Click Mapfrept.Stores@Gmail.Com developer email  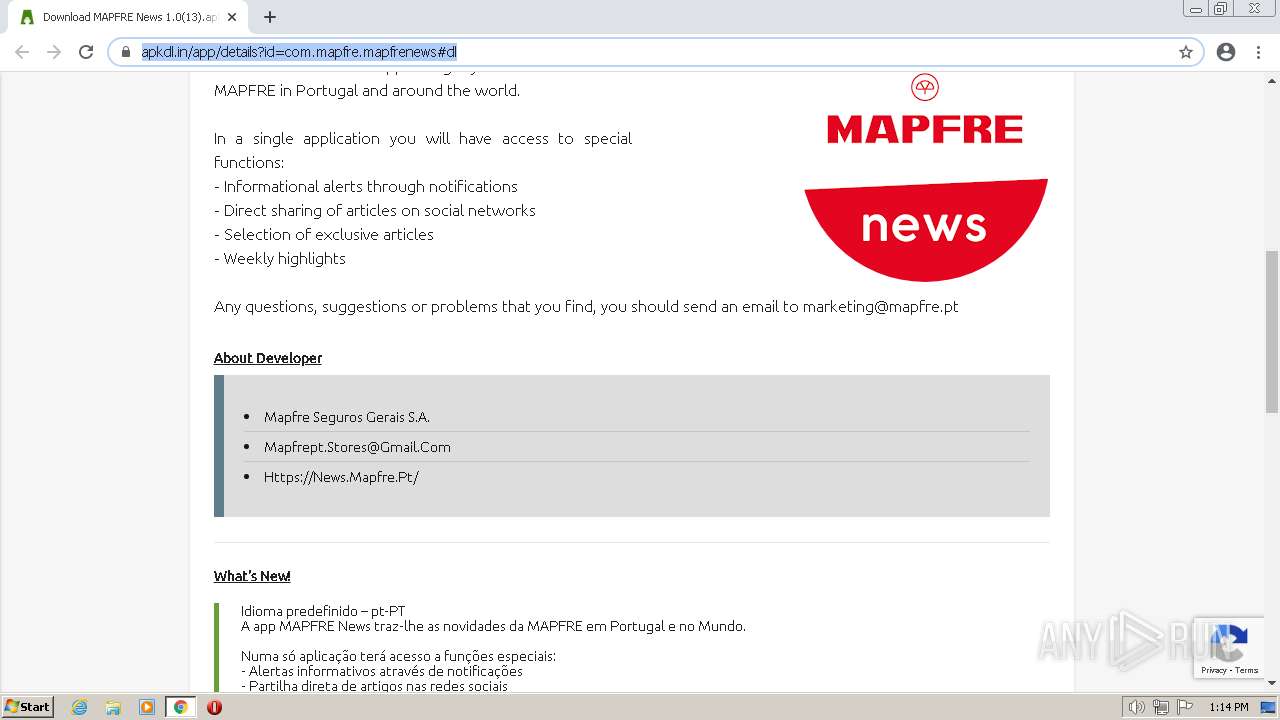point(357,447)
